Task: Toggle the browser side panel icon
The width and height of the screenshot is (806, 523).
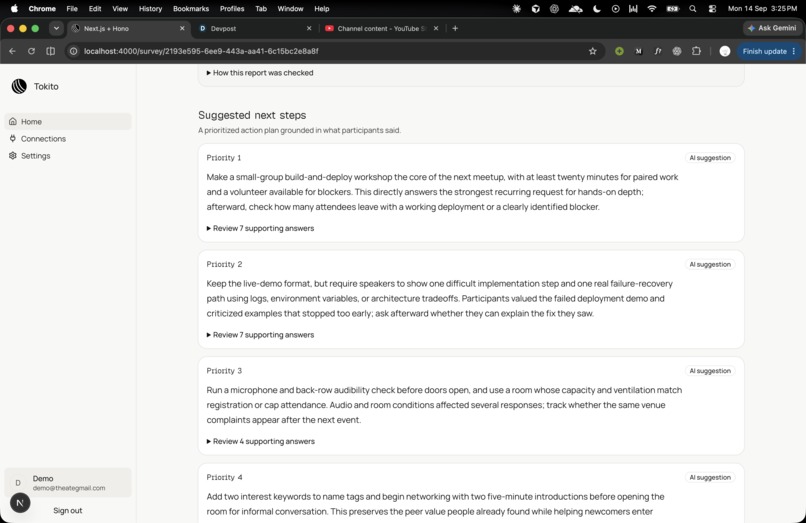Action: 50,51
